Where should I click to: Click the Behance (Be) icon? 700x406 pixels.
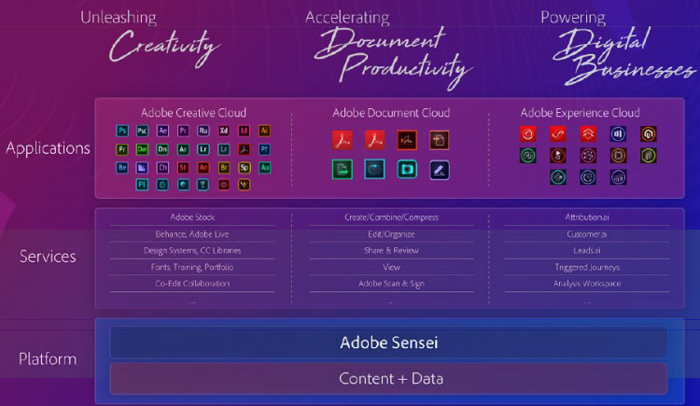click(122, 166)
